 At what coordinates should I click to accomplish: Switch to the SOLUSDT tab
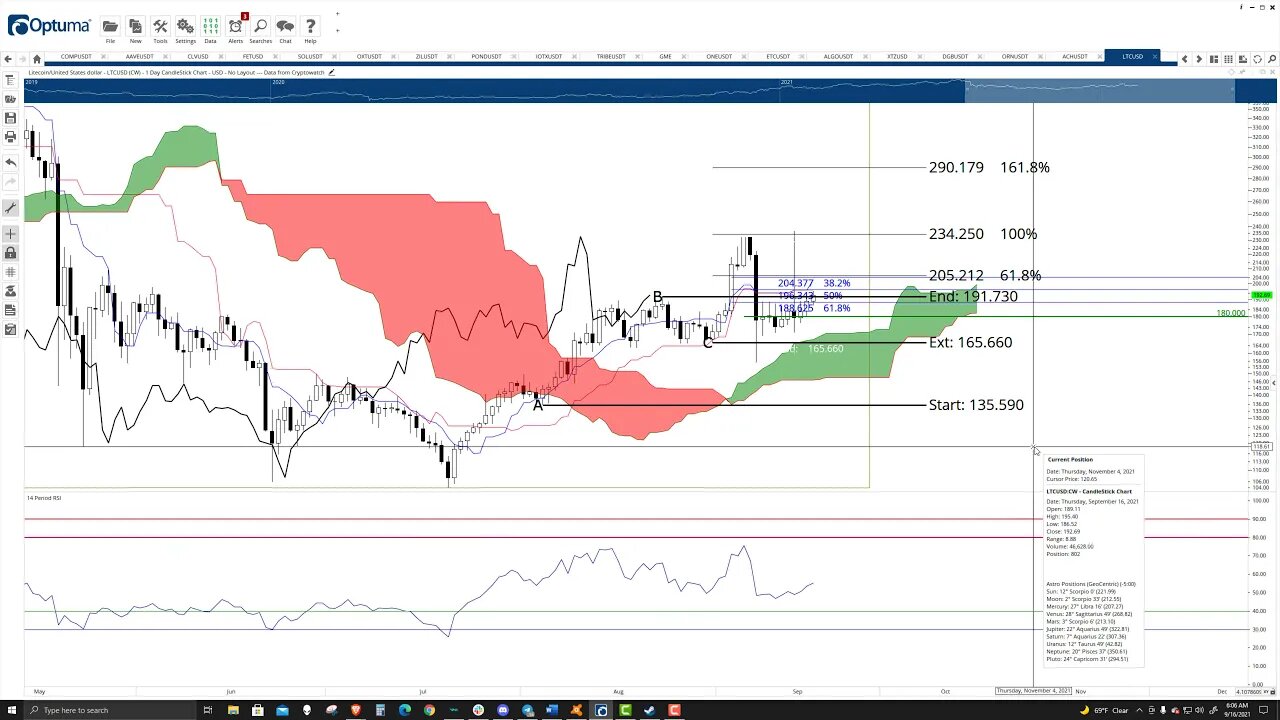point(310,57)
